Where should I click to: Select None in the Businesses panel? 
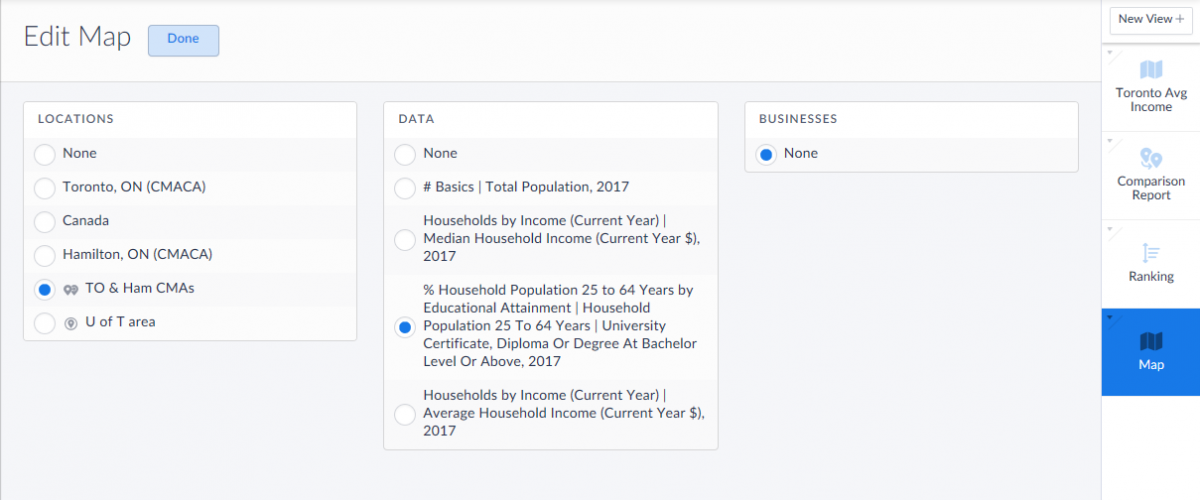pyautogui.click(x=766, y=154)
